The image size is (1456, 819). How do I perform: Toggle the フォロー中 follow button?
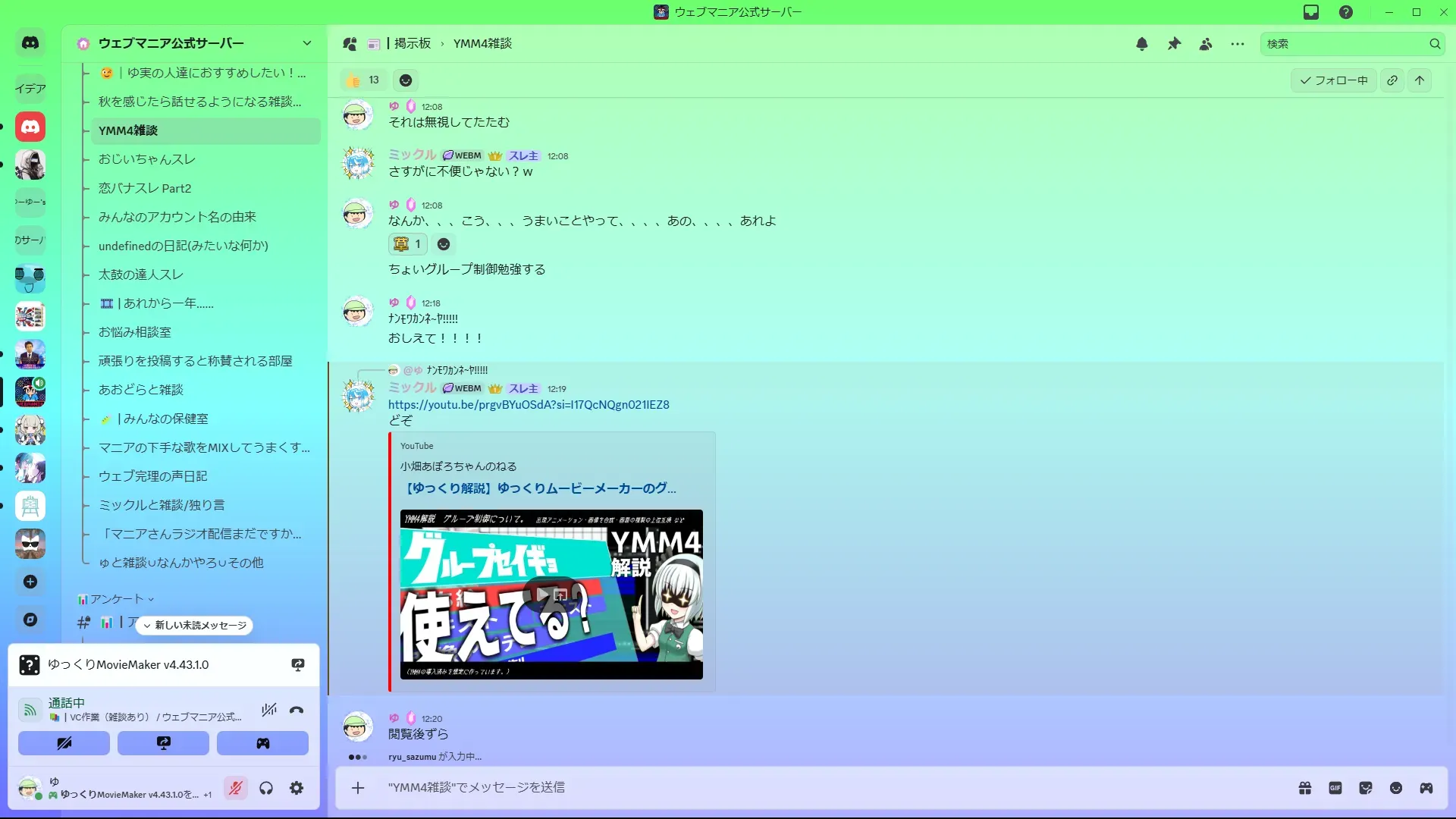coord(1334,80)
